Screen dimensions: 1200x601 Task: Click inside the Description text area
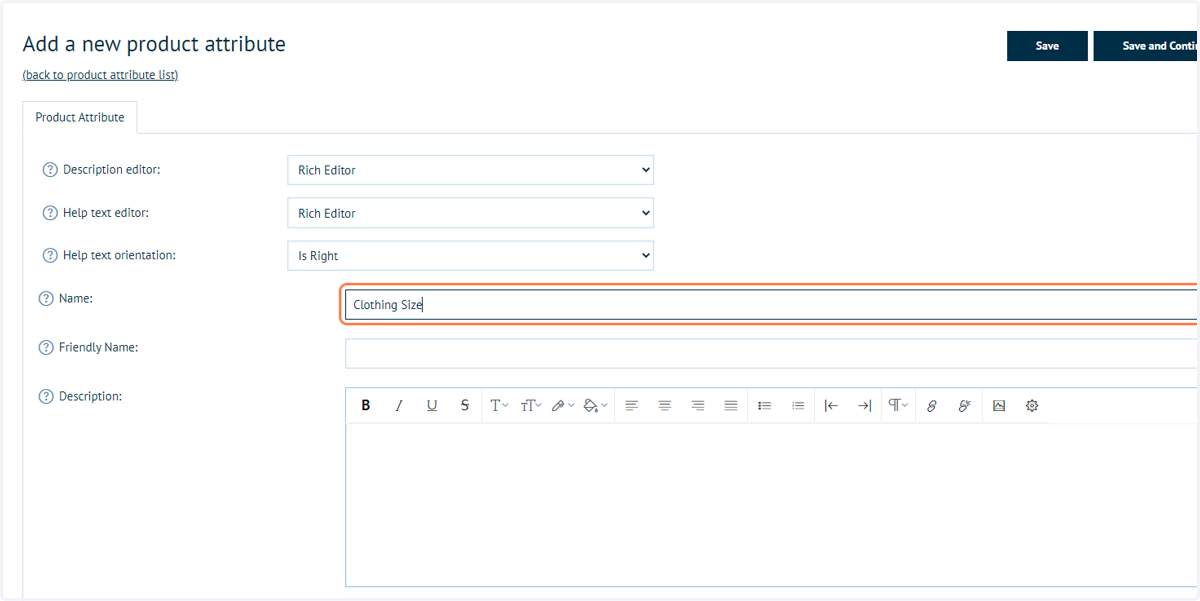[x=771, y=505]
